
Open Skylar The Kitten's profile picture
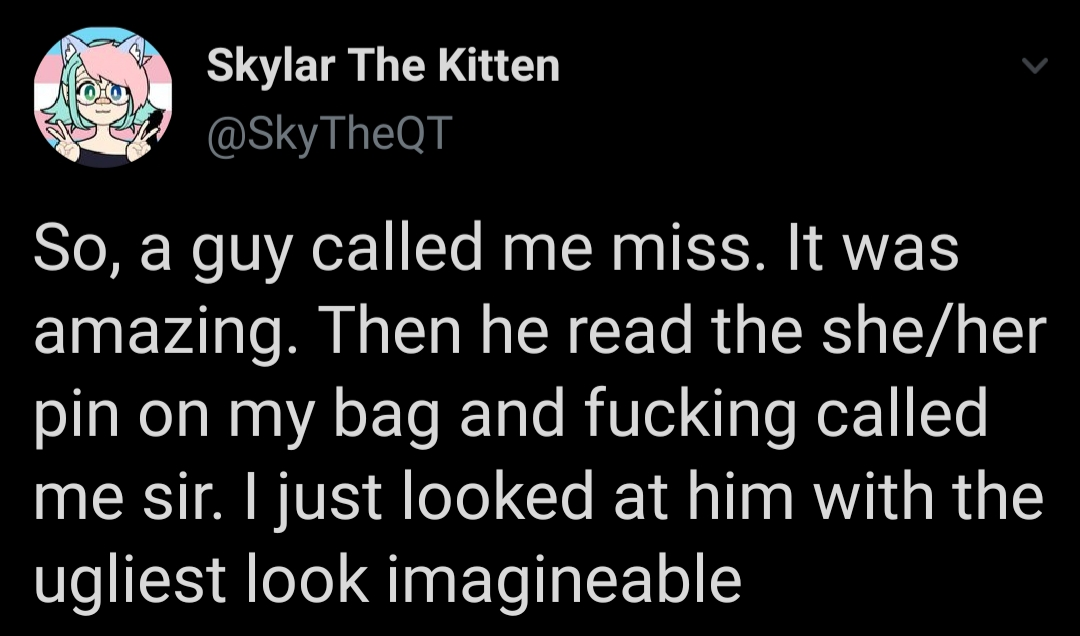point(103,96)
